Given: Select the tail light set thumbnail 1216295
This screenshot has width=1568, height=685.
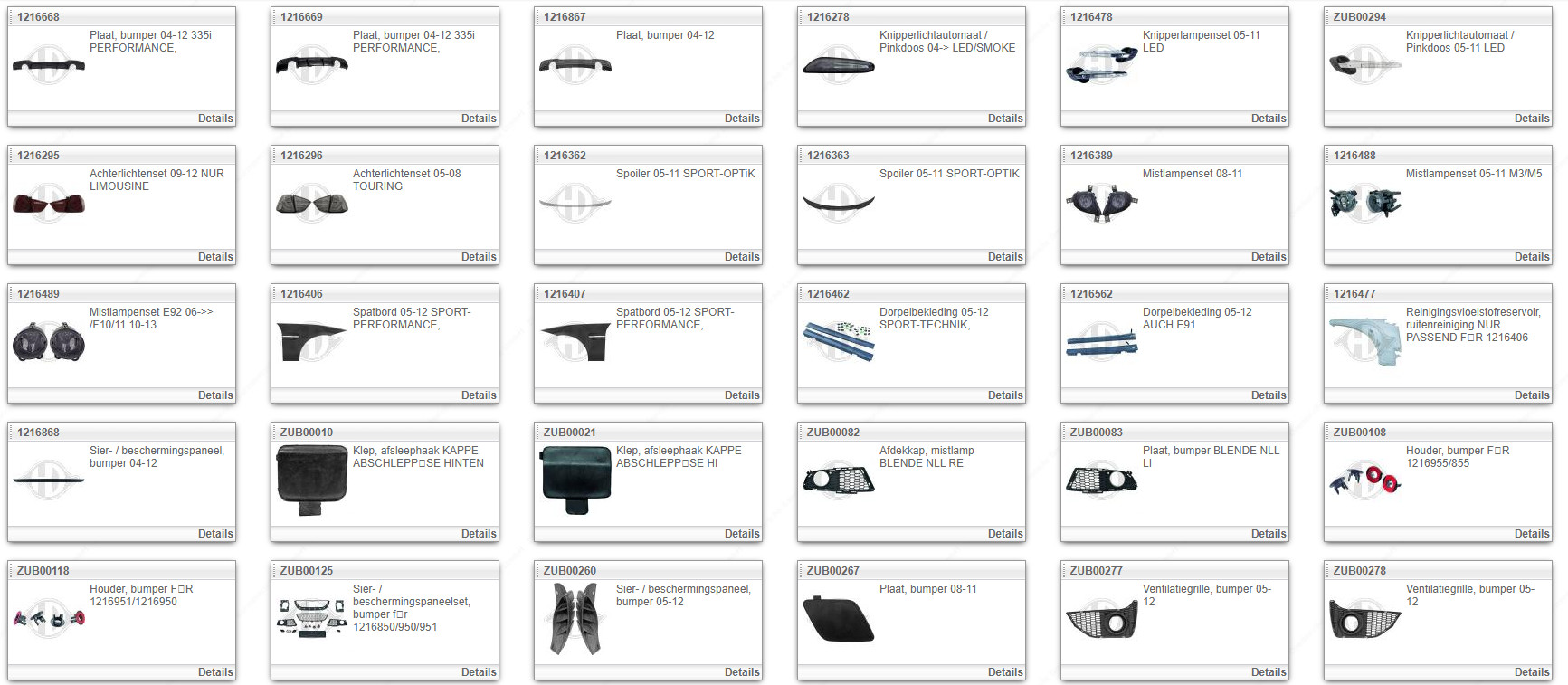Looking at the screenshot, I should point(49,203).
